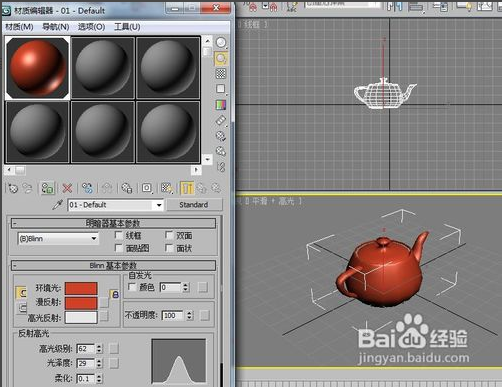Click 光泽度 spinner arrows
This screenshot has width=502, height=387.
coord(99,363)
